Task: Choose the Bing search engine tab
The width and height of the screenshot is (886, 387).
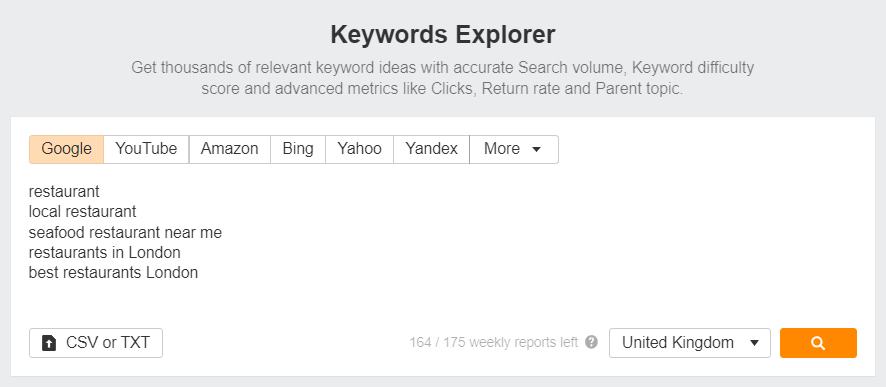Action: point(298,149)
